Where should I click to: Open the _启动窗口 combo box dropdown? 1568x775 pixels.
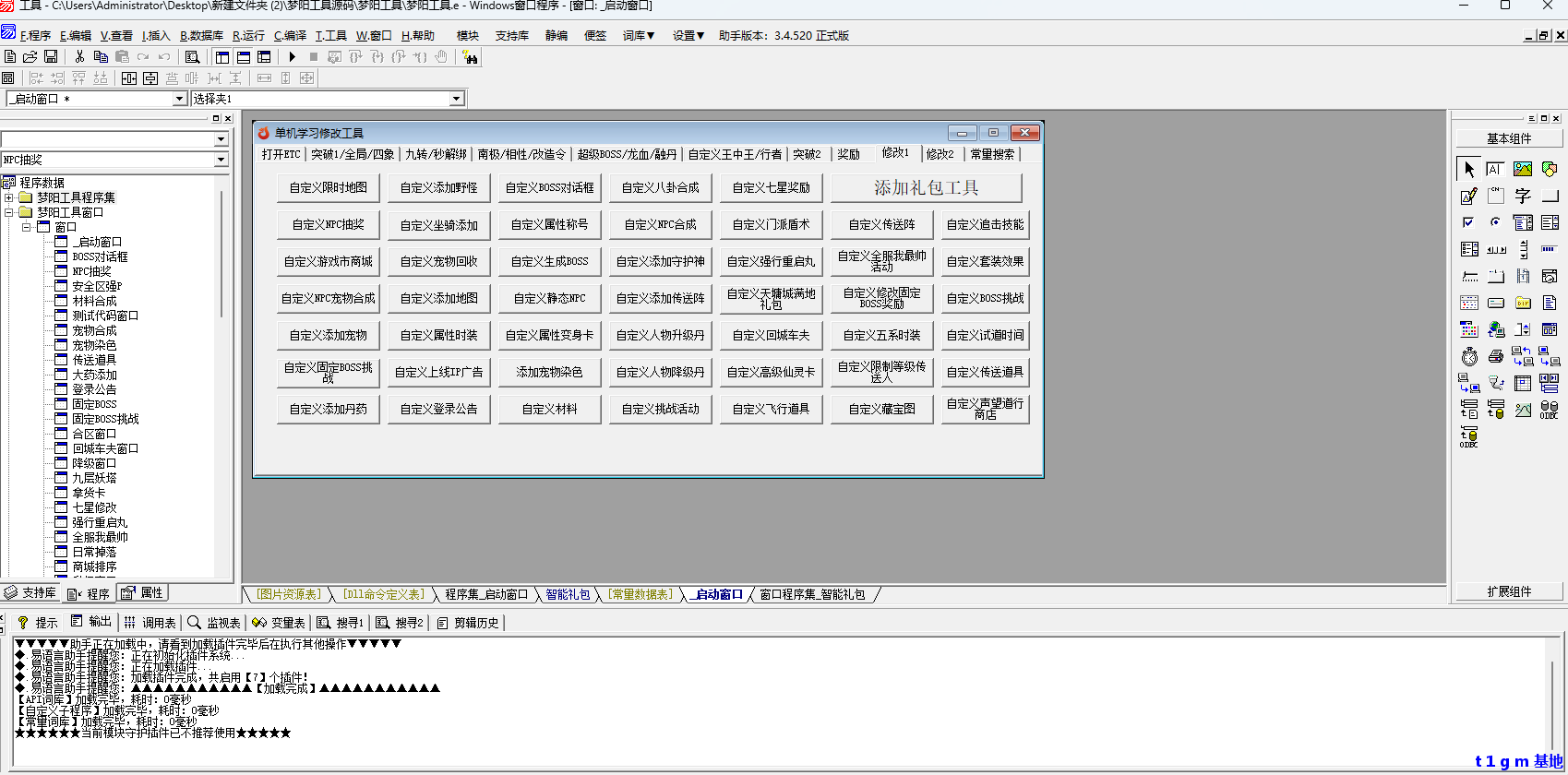(180, 99)
